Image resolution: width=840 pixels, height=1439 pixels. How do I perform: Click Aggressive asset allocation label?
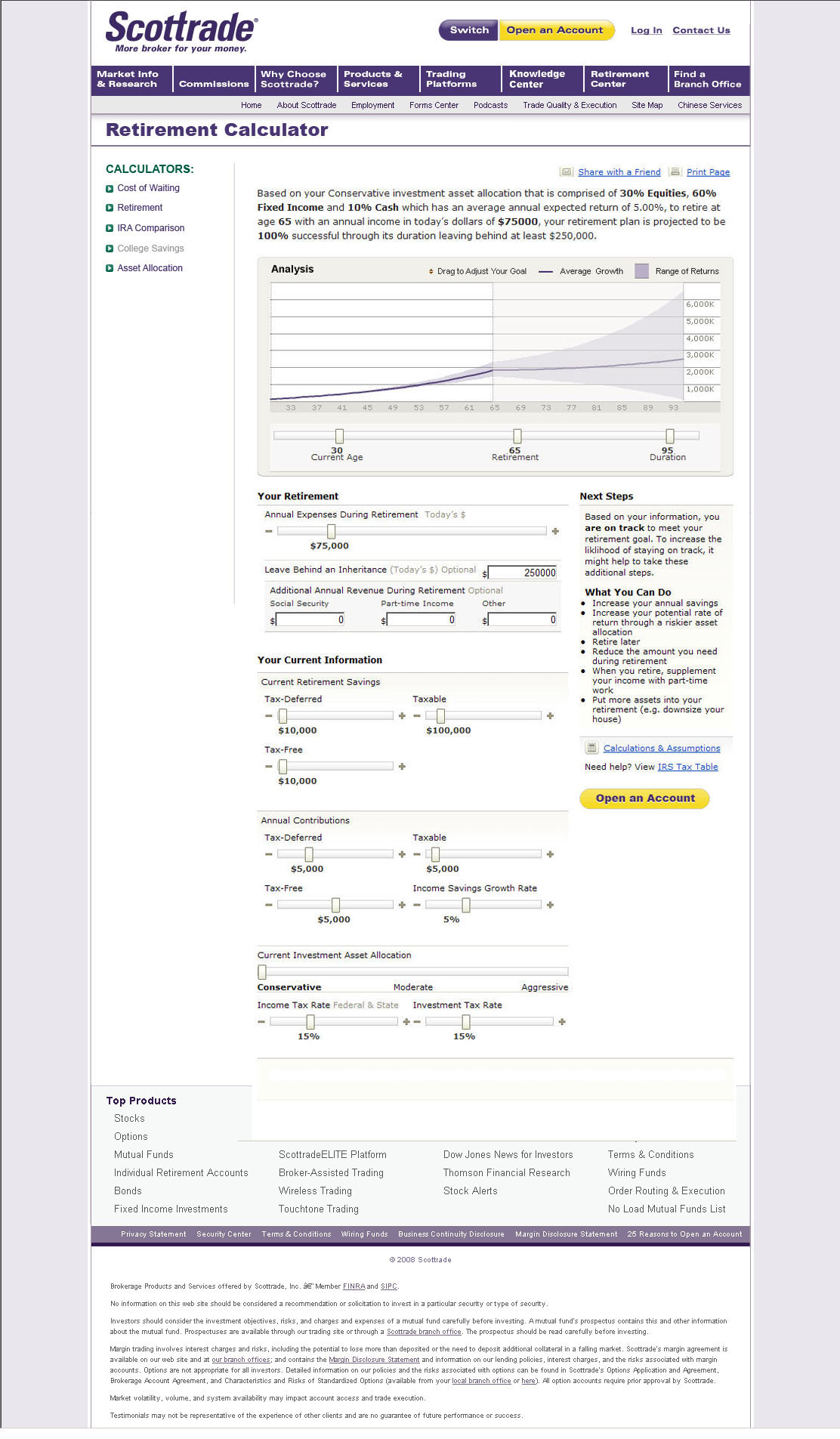tap(545, 987)
